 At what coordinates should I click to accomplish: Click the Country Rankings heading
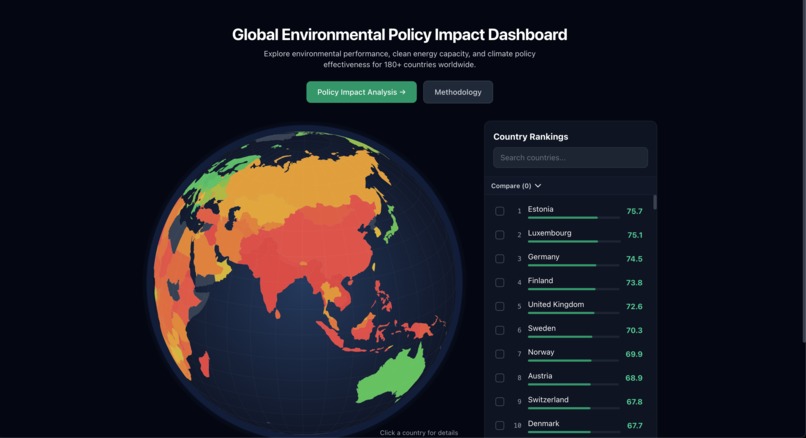click(530, 137)
